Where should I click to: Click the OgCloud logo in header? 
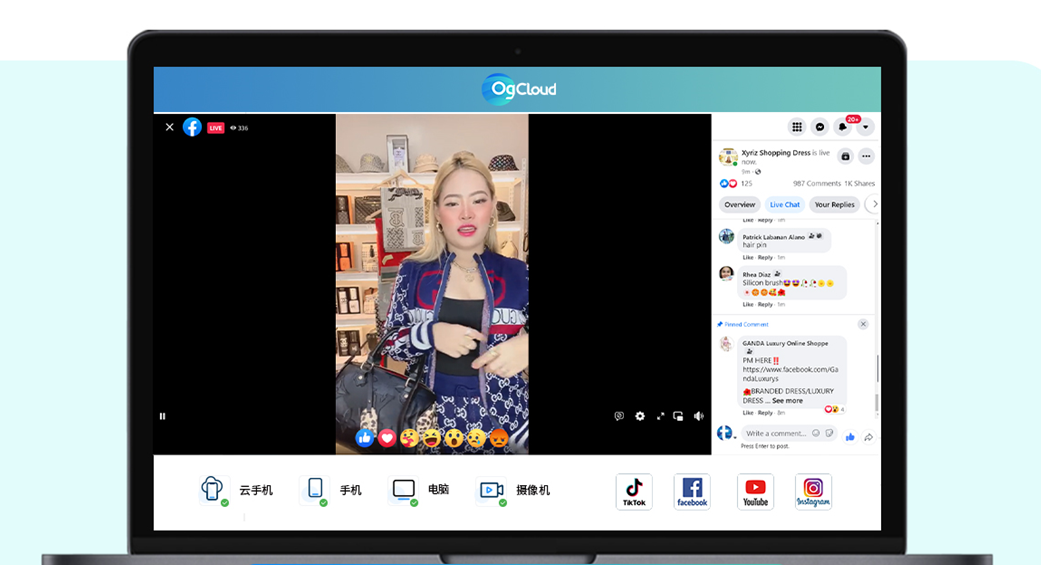[x=519, y=89]
